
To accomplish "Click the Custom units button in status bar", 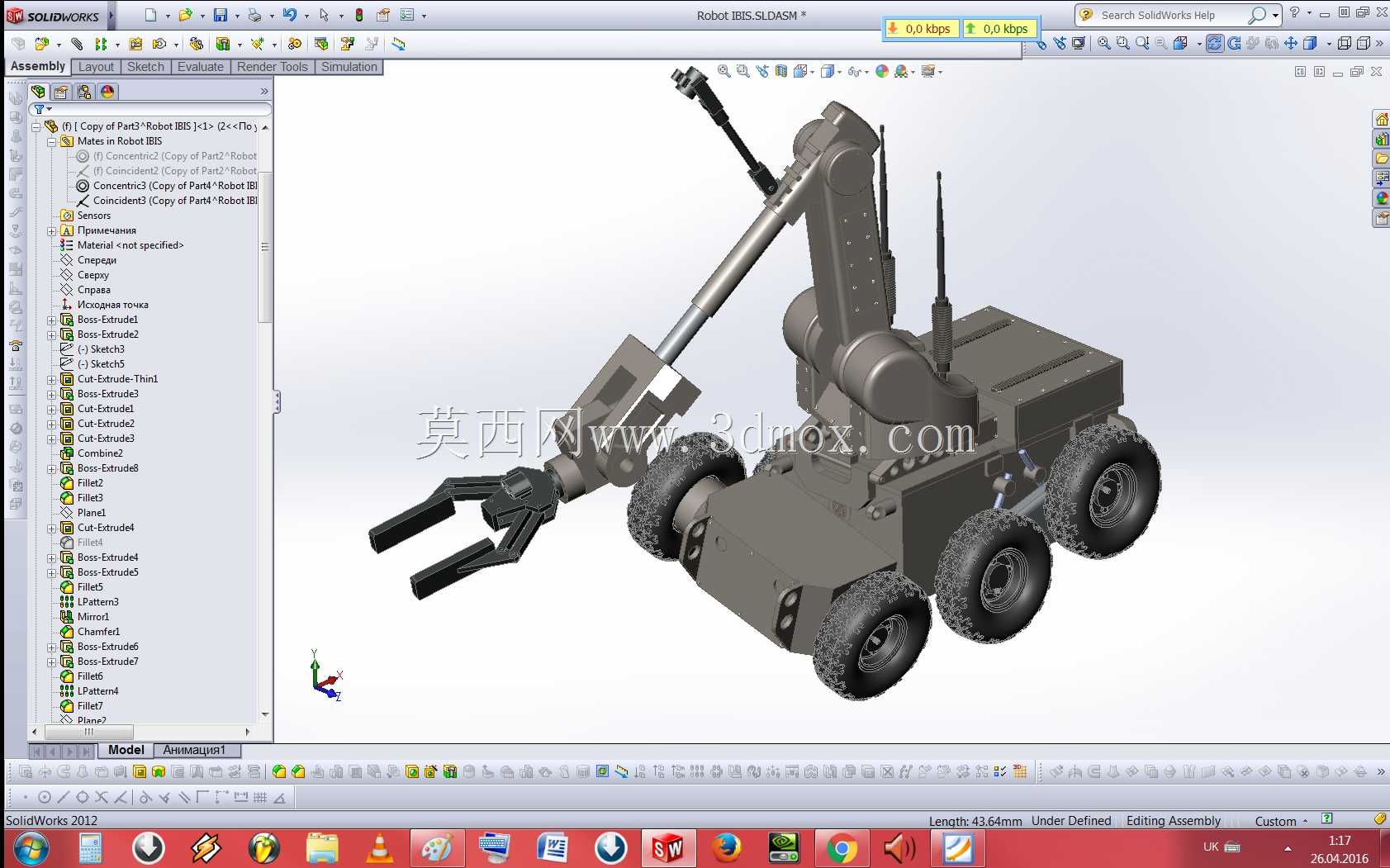I will point(1281,821).
